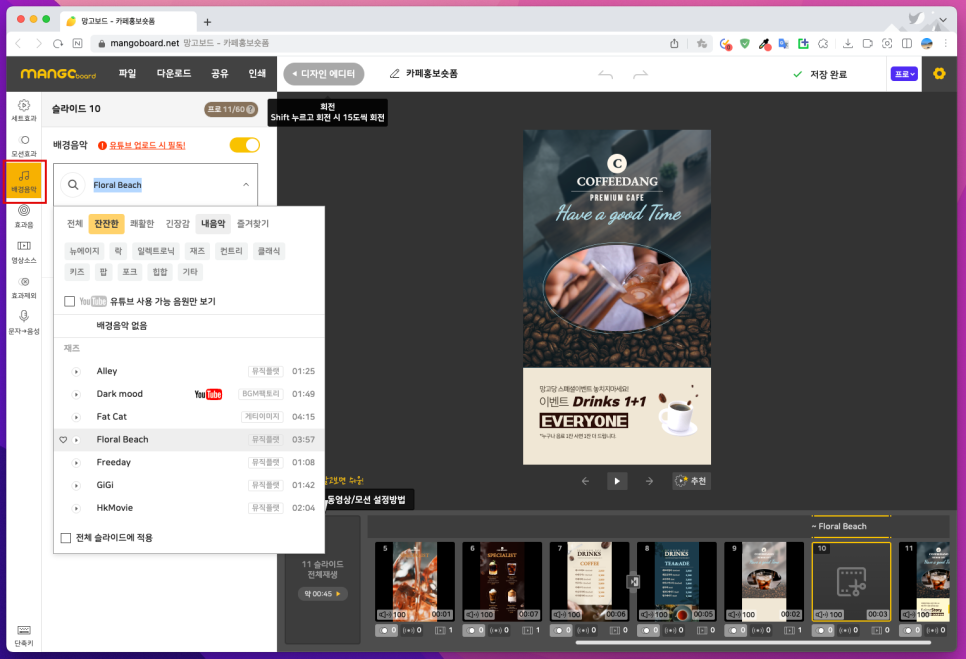Click the question mark on 프로 11/60 badge
Image resolution: width=966 pixels, height=659 pixels.
[251, 110]
